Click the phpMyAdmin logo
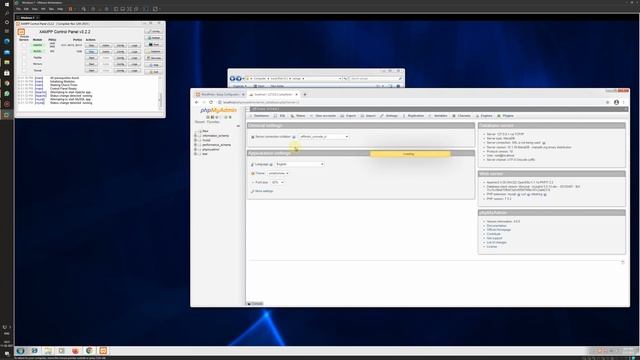The image size is (640, 360). coord(218,110)
